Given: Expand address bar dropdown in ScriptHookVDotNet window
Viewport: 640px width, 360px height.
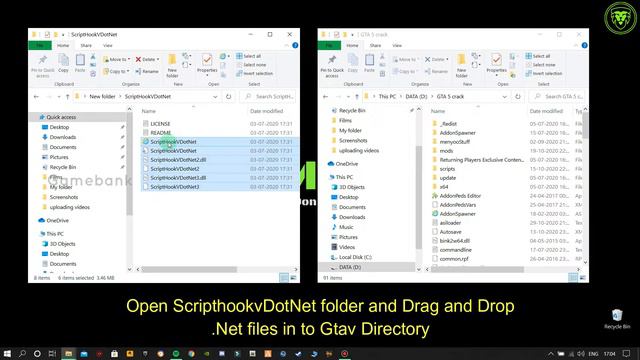Looking at the screenshot, I should 215,97.
